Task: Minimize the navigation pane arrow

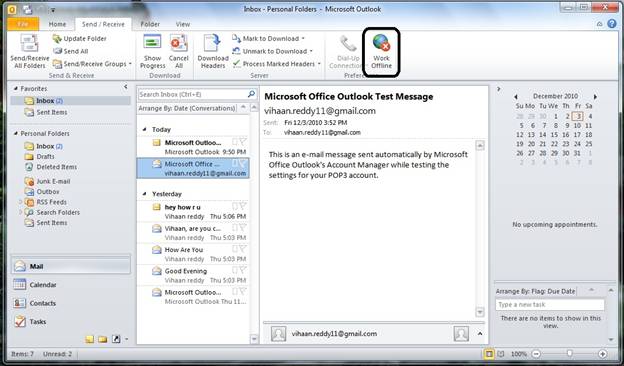Action: tap(125, 87)
